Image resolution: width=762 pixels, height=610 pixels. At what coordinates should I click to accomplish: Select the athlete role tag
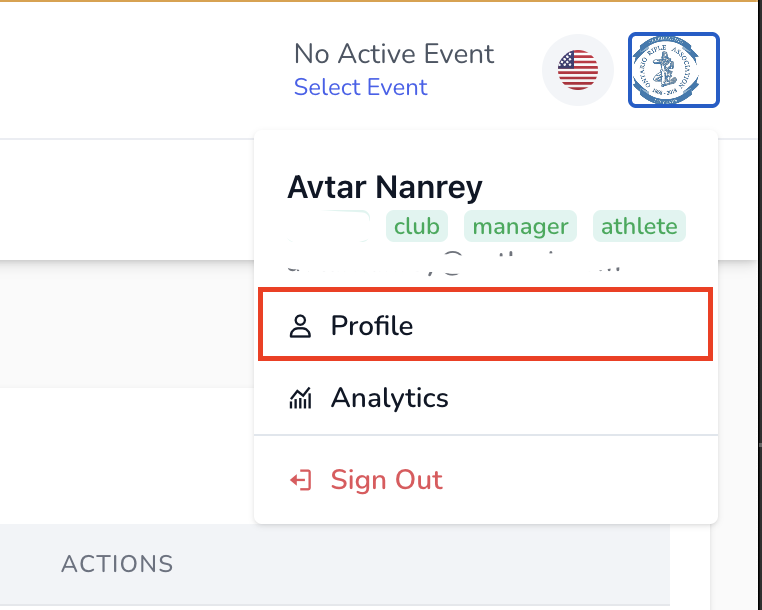(639, 226)
